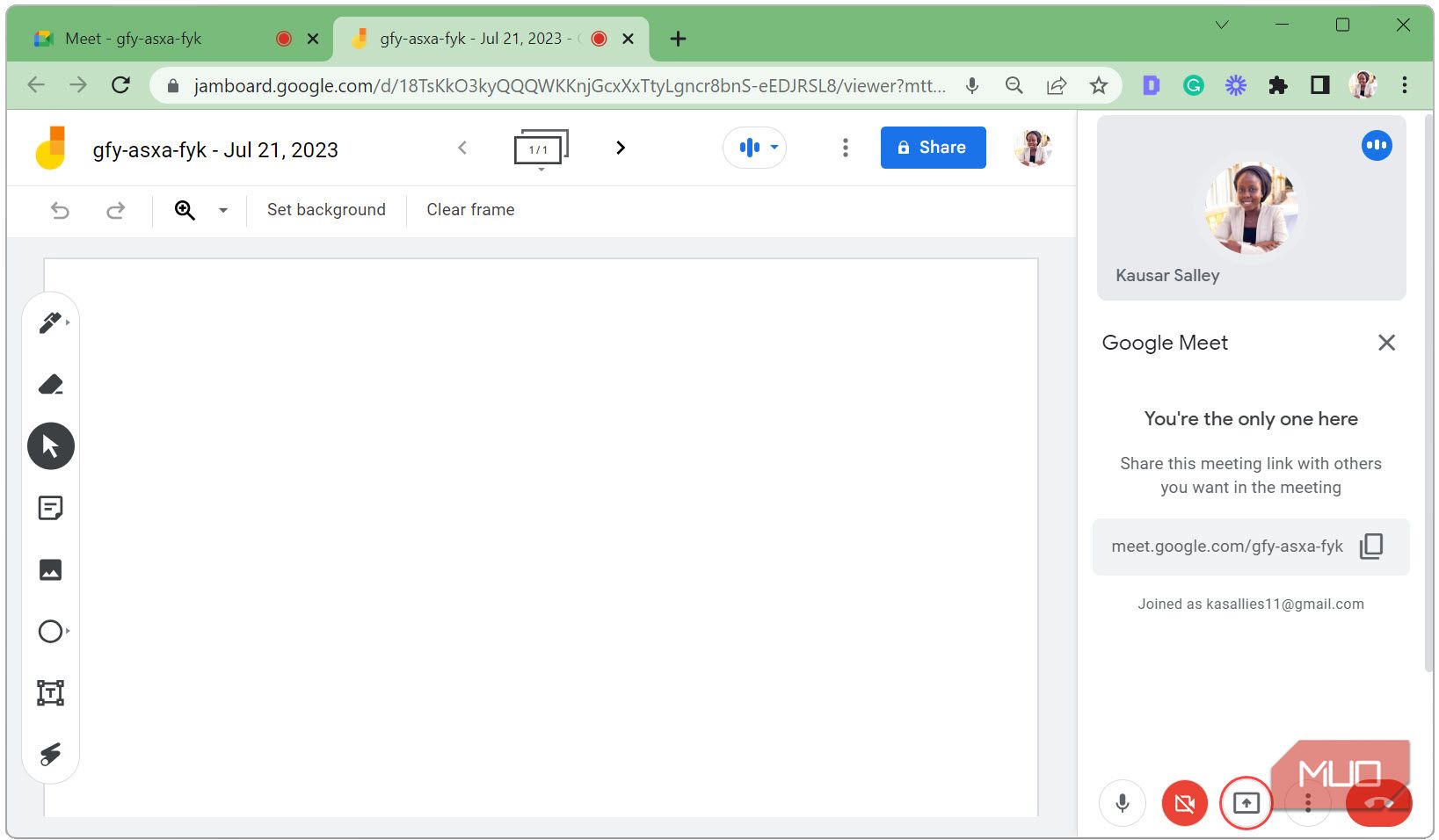The height and width of the screenshot is (840, 1439).
Task: Select the Laser pointer tool
Action: (x=50, y=754)
